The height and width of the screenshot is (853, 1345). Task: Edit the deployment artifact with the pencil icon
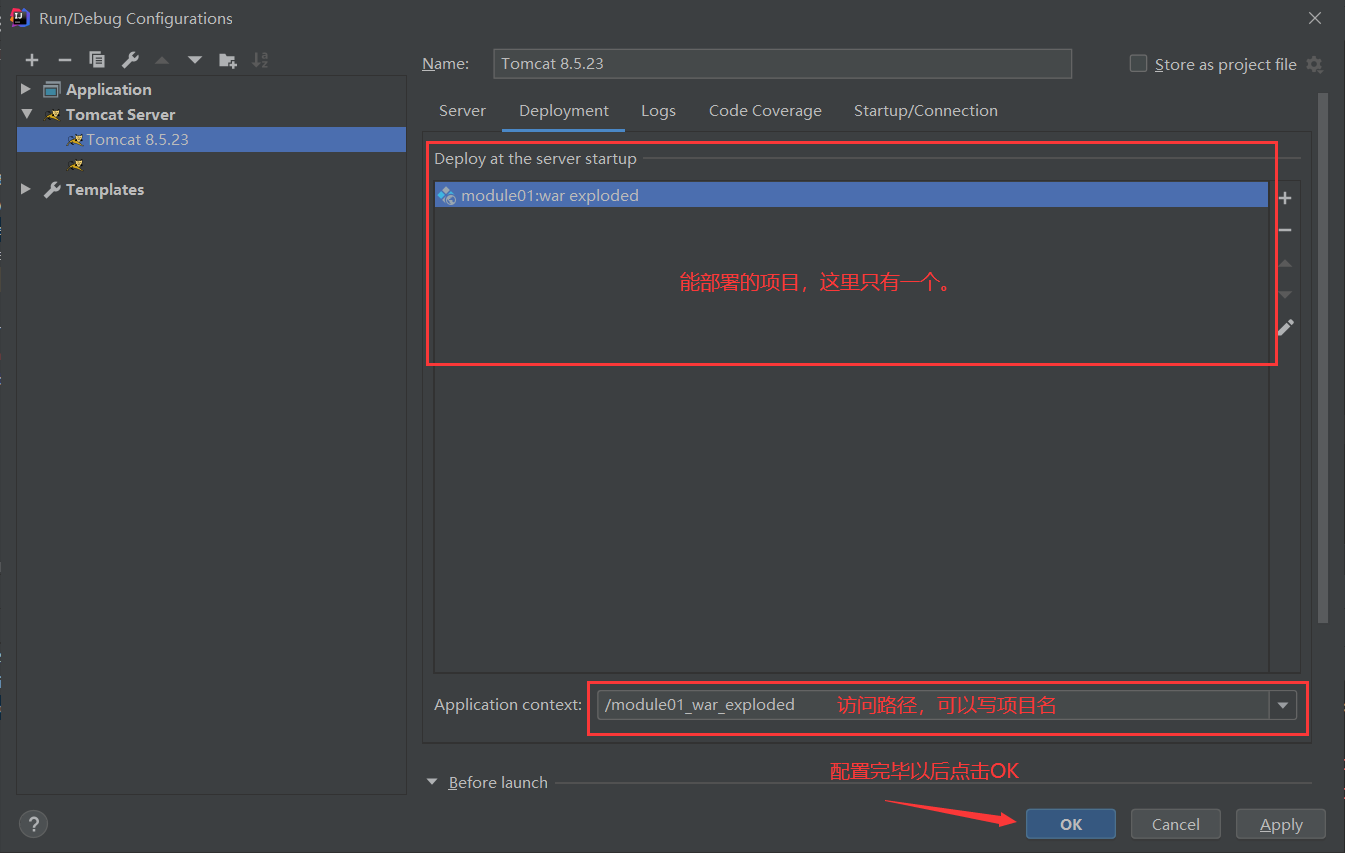pyautogui.click(x=1285, y=327)
